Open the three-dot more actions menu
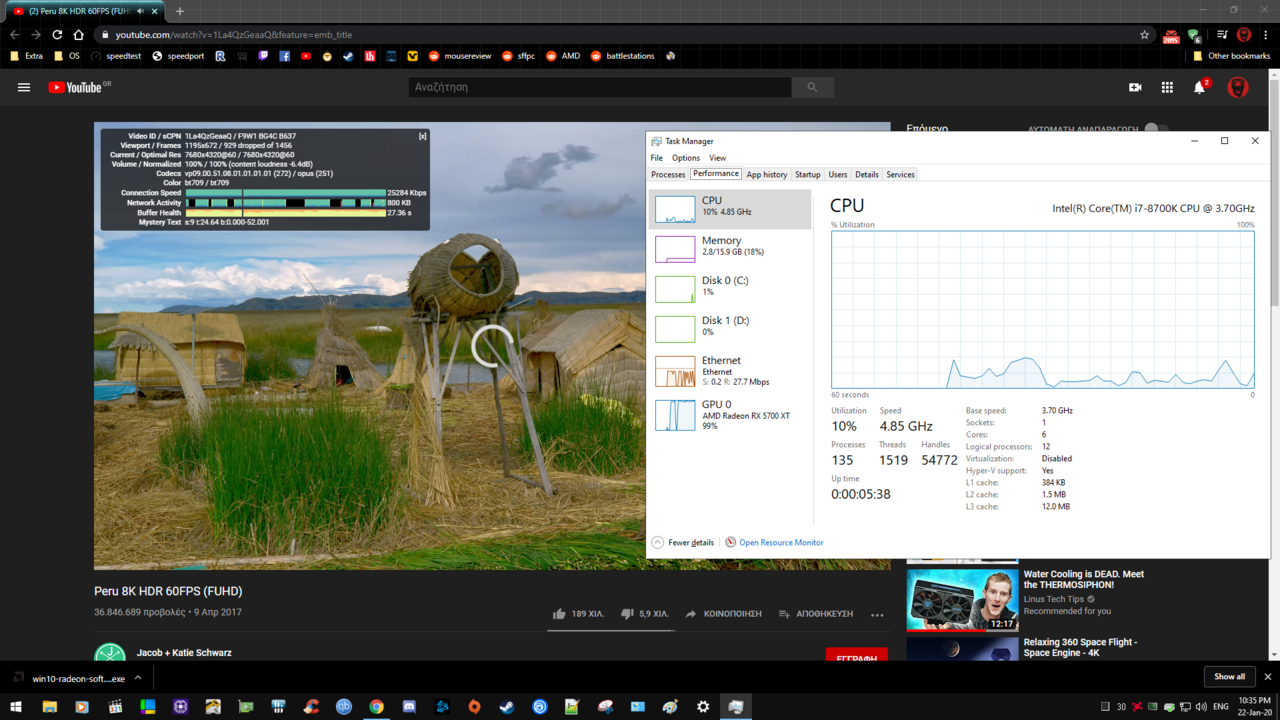This screenshot has width=1280, height=720. point(877,615)
